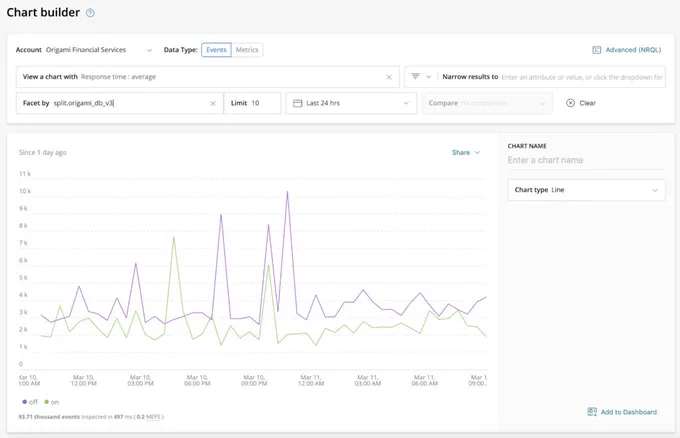Click the filter funnel icon

pyautogui.click(x=415, y=76)
